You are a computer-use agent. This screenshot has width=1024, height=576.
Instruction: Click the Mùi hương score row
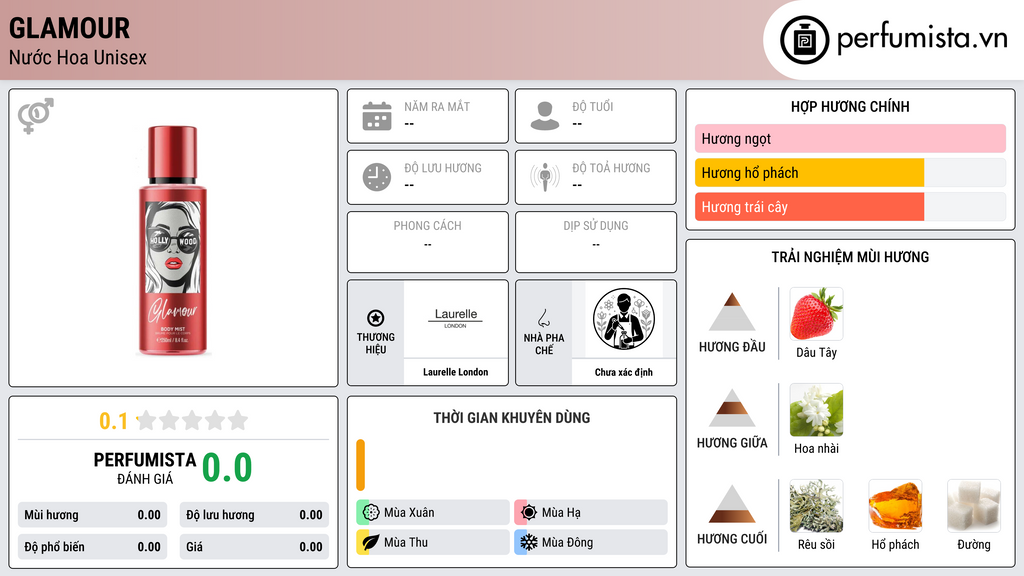pos(93,515)
